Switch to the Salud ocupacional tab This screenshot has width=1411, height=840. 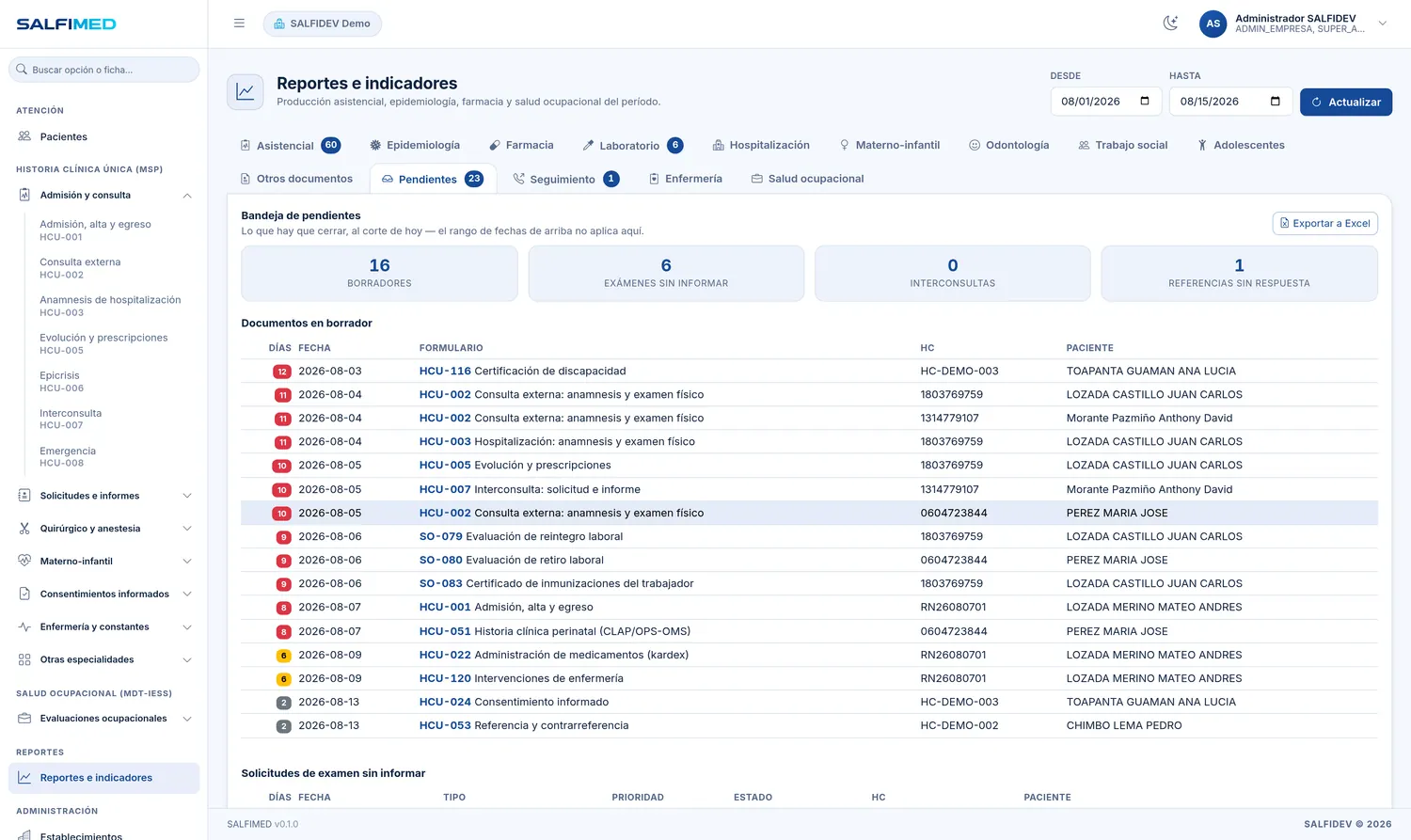click(x=807, y=179)
